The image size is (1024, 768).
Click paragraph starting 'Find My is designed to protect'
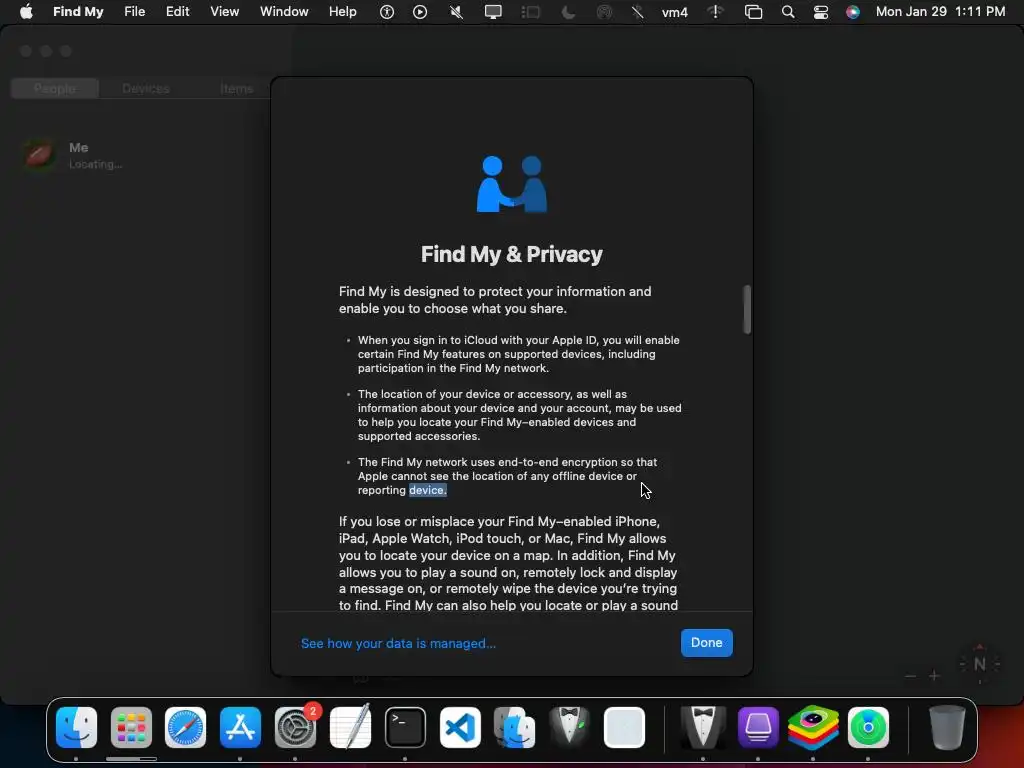click(x=495, y=300)
